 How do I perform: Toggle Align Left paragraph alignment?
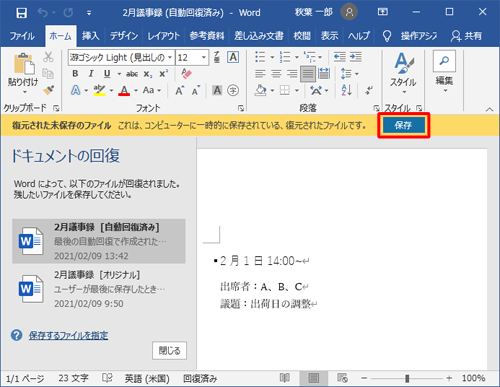260,74
